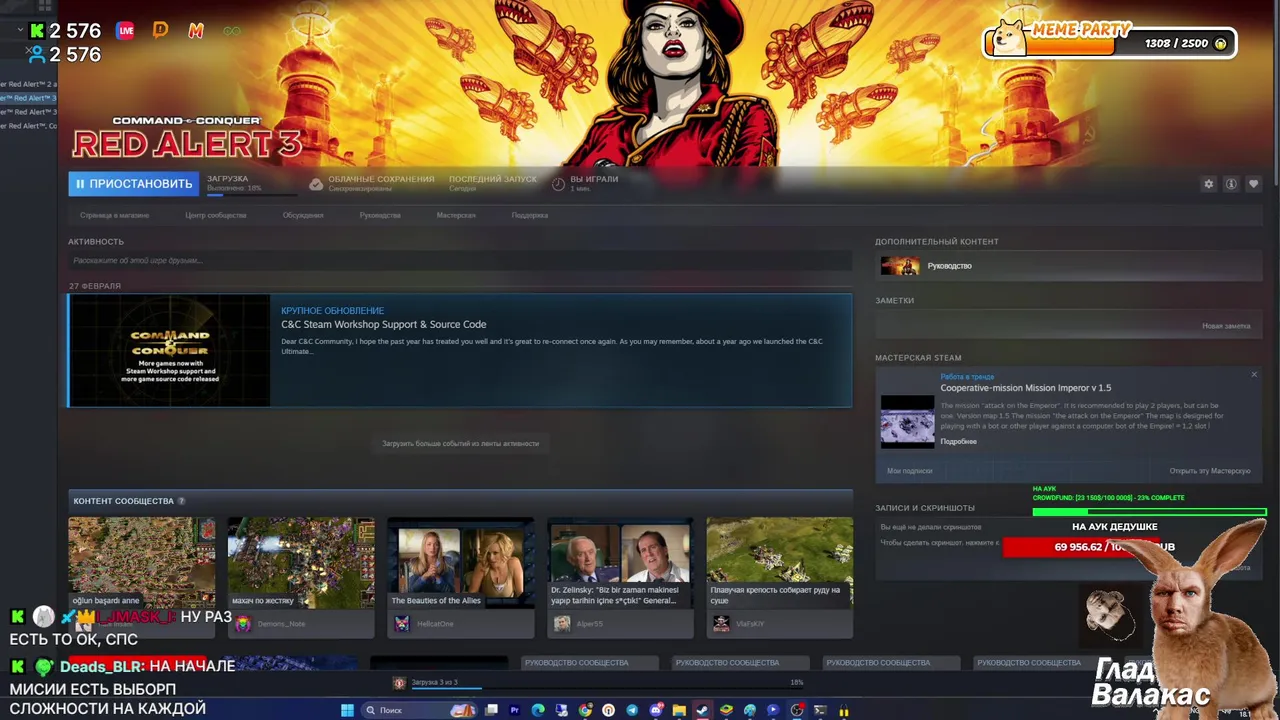Open Центр сообщества tab

215,215
